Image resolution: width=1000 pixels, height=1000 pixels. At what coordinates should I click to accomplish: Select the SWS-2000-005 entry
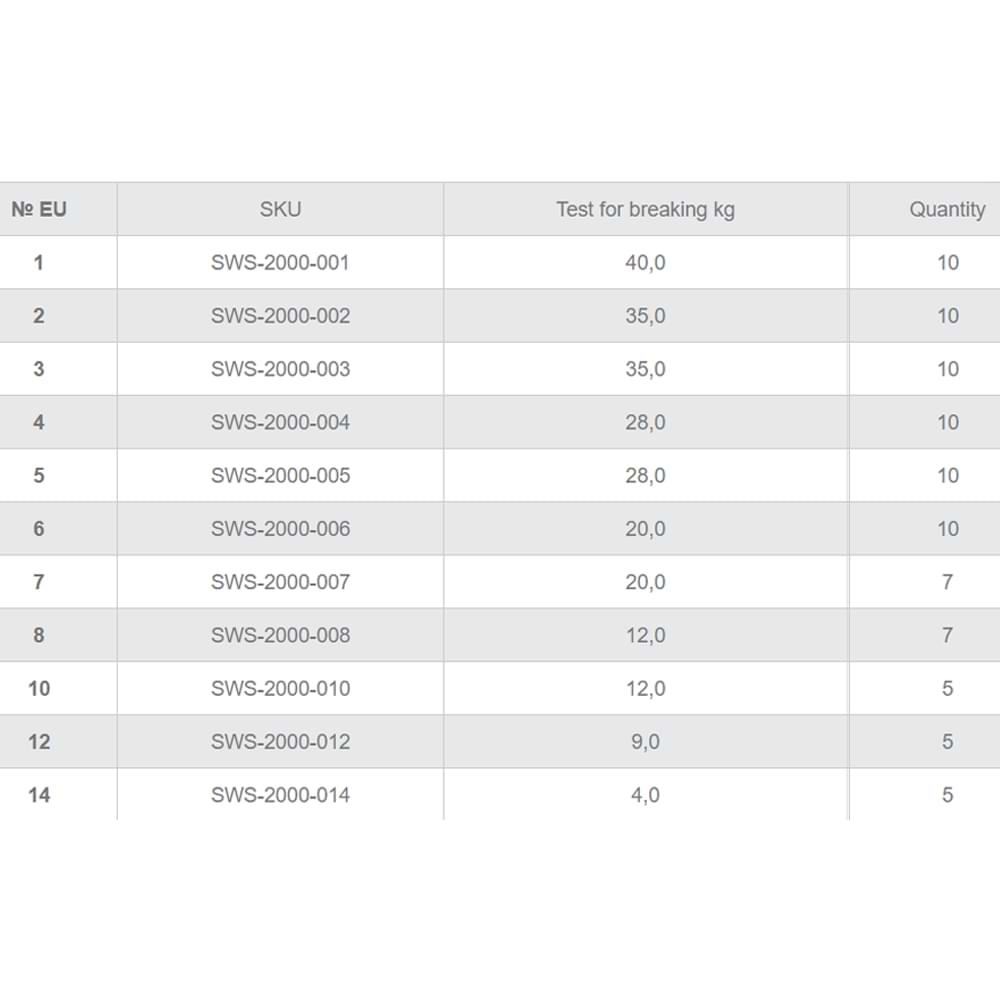280,475
